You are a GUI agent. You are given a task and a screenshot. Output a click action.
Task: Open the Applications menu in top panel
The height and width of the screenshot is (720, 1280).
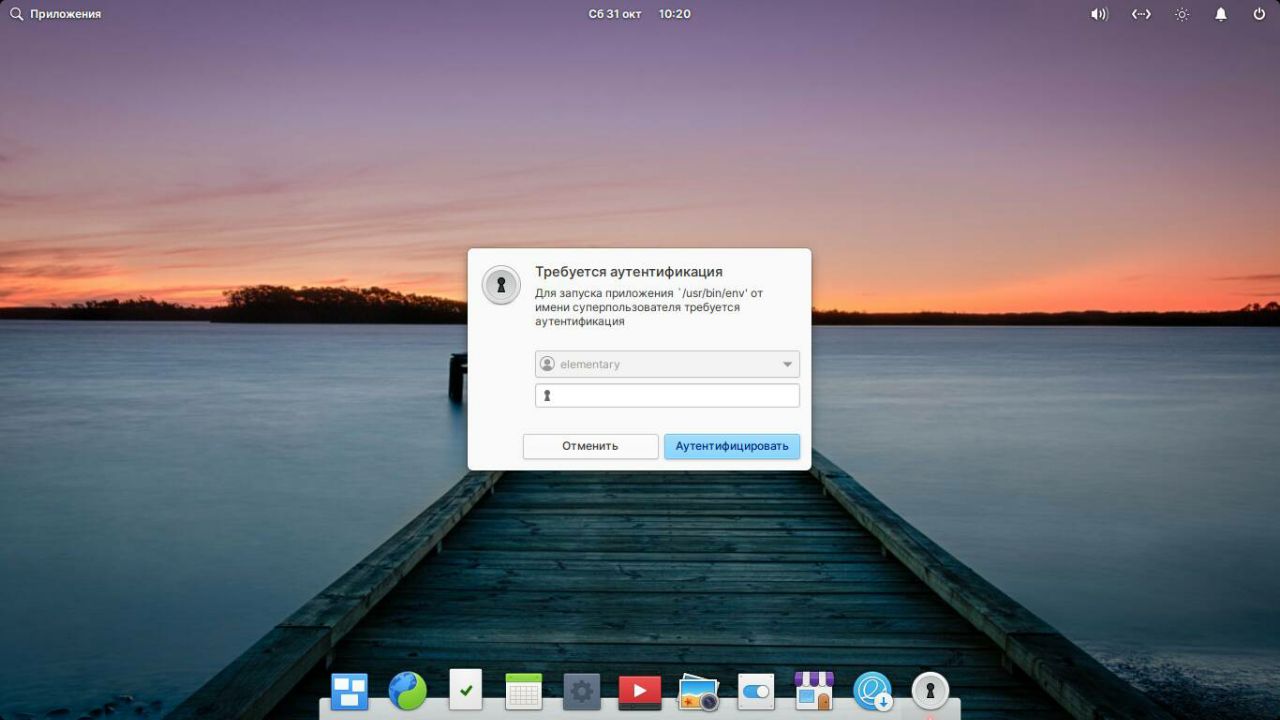[x=55, y=14]
